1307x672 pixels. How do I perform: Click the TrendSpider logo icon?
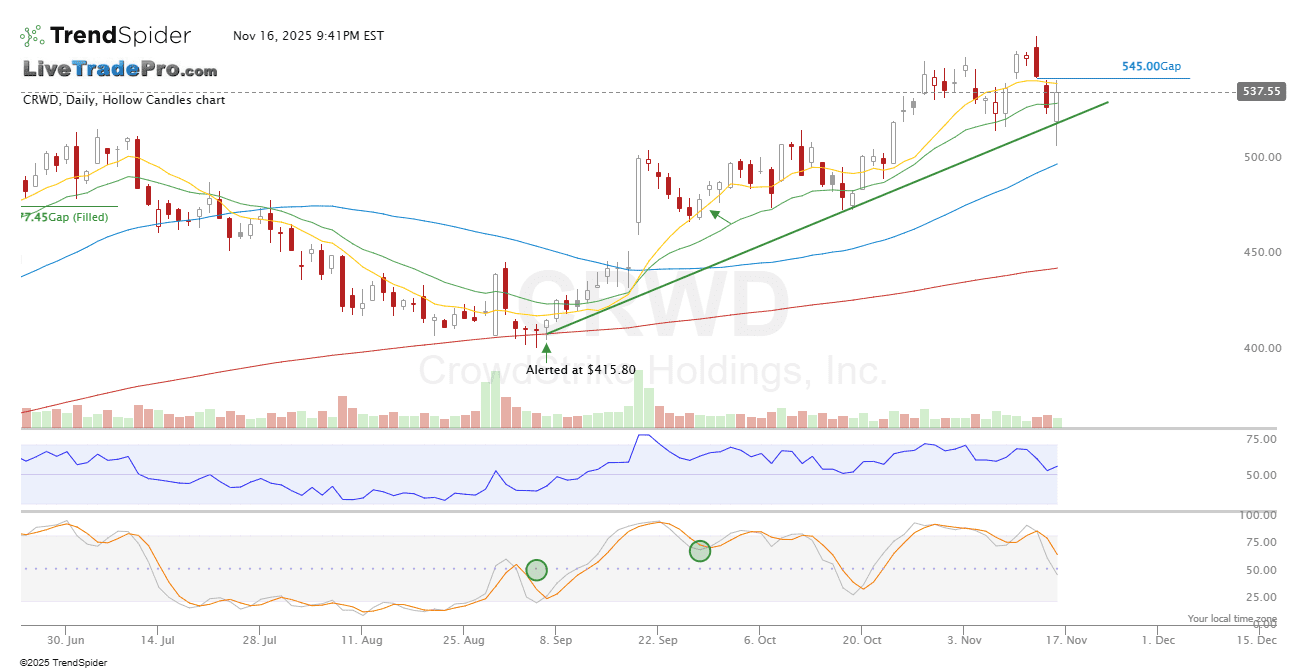32,36
